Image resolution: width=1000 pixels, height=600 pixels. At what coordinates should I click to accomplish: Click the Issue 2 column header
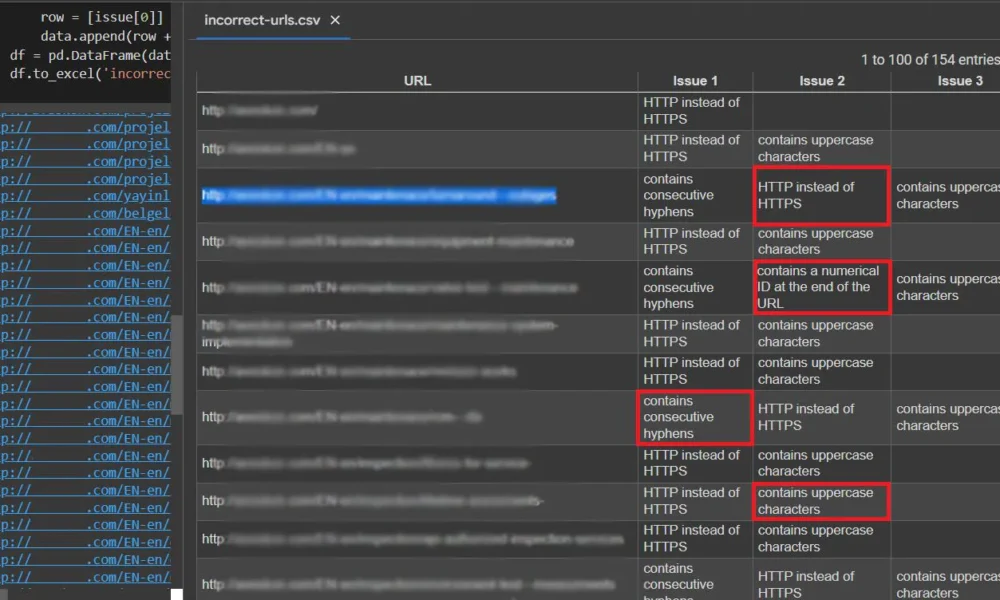(x=821, y=81)
